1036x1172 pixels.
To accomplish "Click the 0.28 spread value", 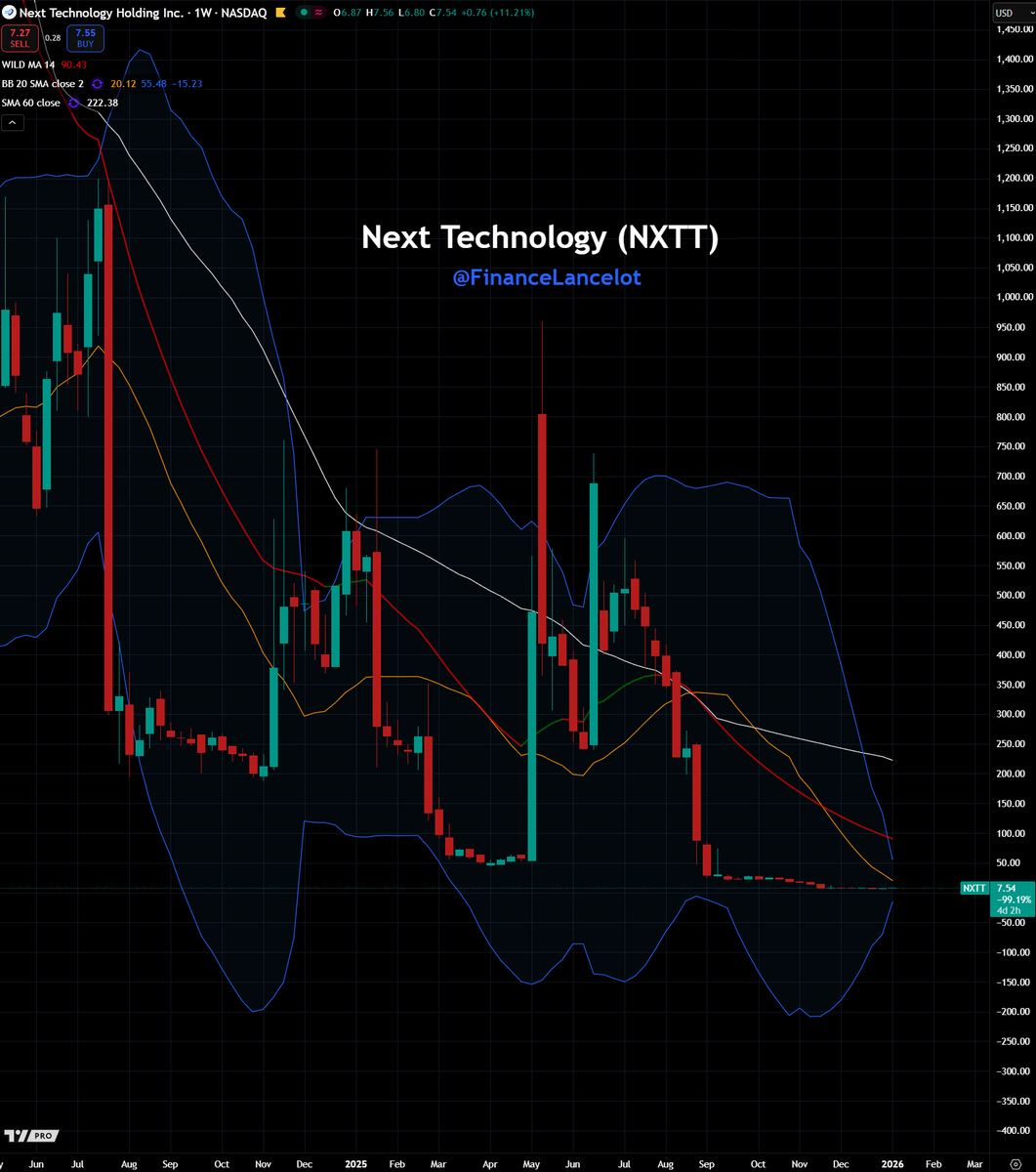I will 53,38.
